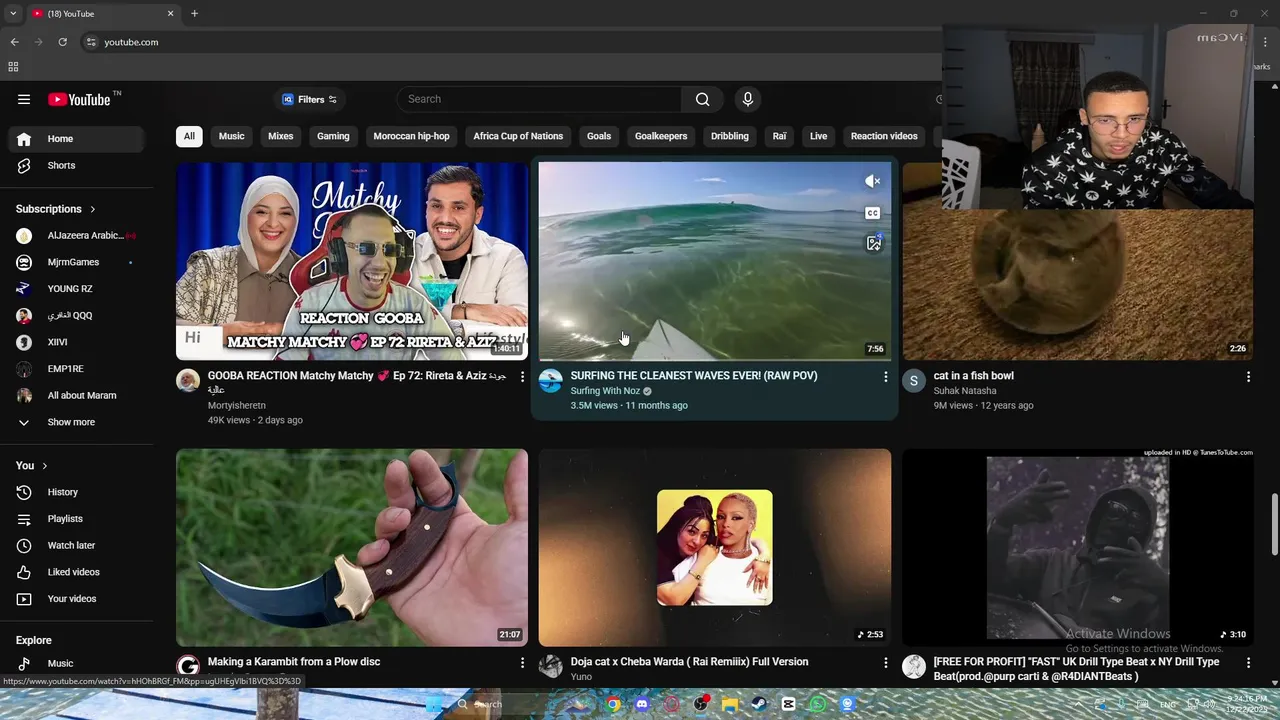
Task: Open Google Chrome from the taskbar
Action: point(613,704)
